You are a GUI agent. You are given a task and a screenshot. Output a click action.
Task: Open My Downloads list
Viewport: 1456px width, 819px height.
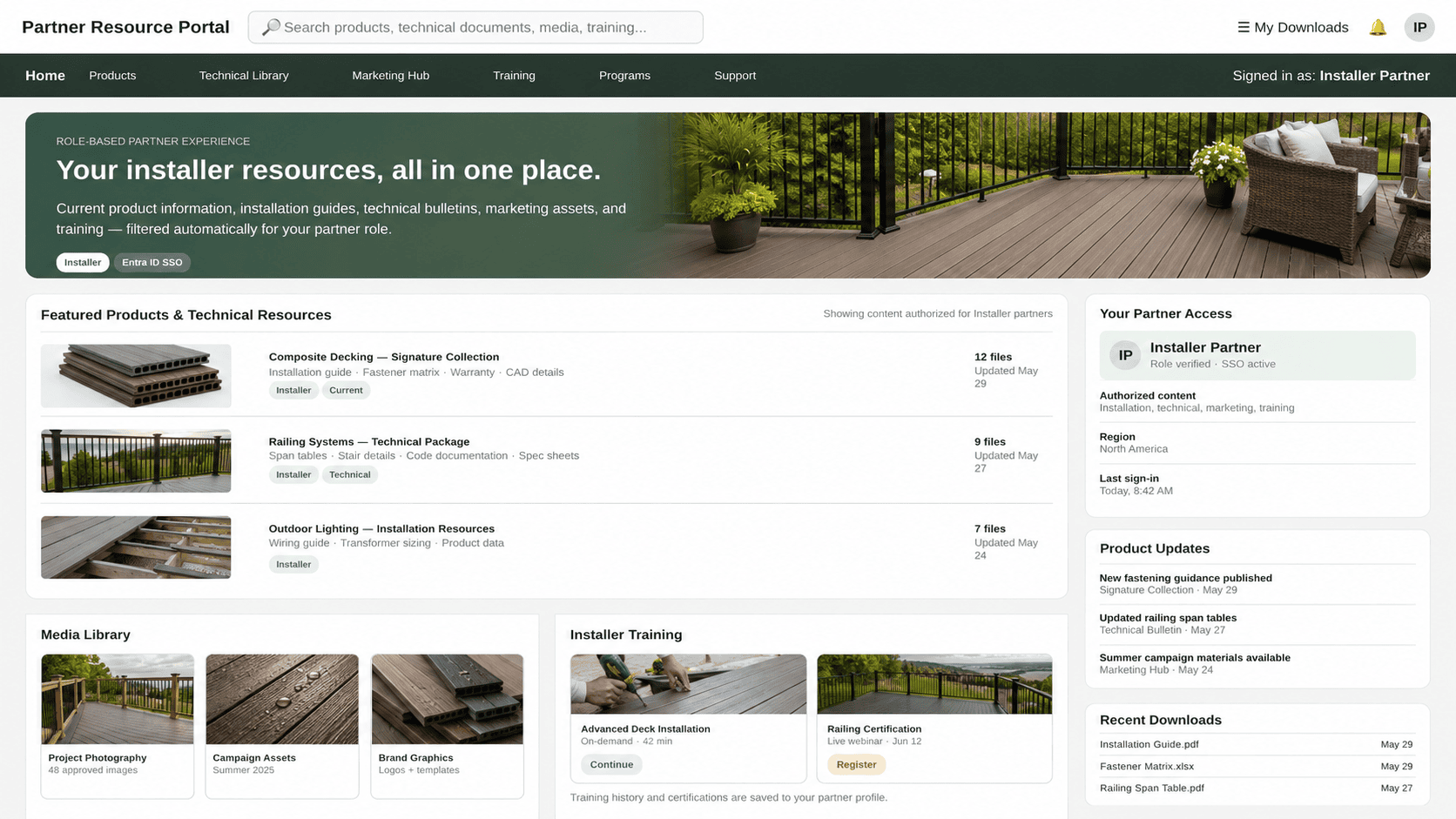[1292, 28]
